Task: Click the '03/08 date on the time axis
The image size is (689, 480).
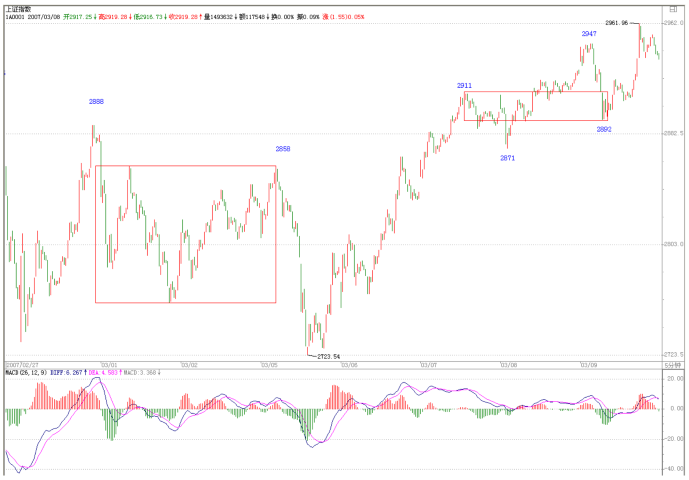Action: (x=508, y=365)
